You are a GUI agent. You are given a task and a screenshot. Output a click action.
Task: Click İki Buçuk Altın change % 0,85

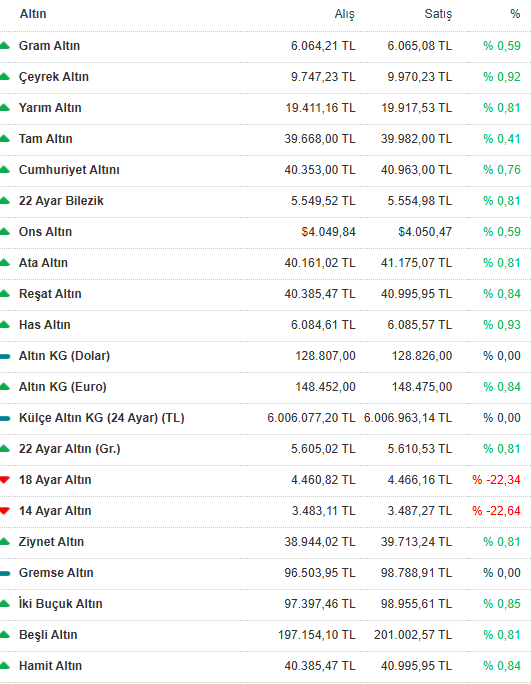pos(502,604)
